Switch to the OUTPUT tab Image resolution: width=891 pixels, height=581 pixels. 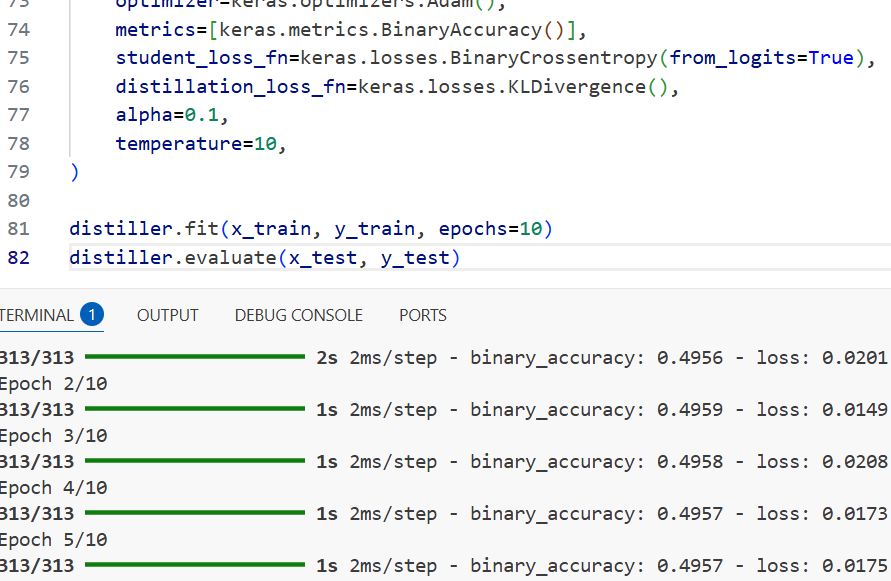166,315
